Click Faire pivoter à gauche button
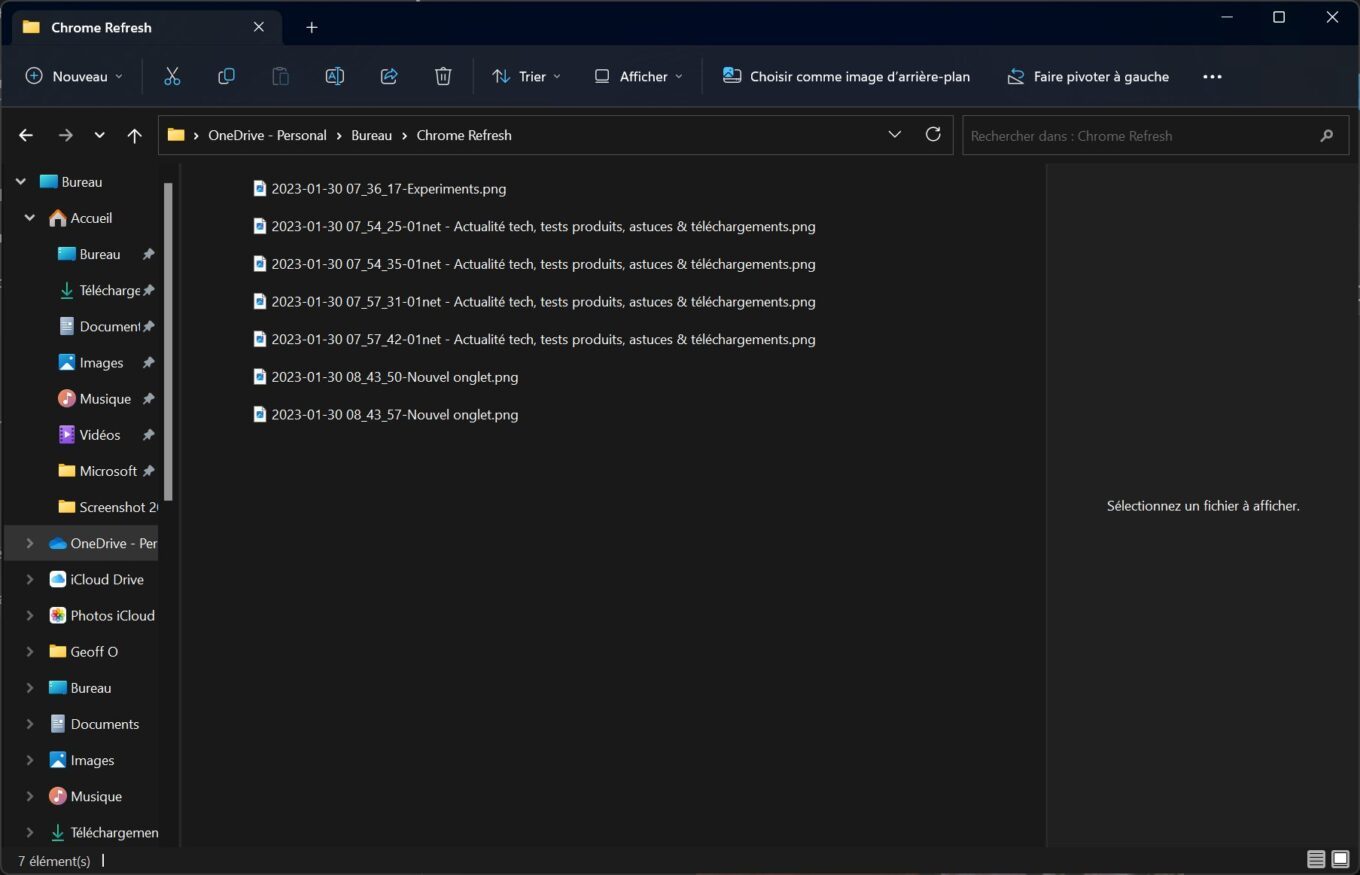 (1087, 76)
